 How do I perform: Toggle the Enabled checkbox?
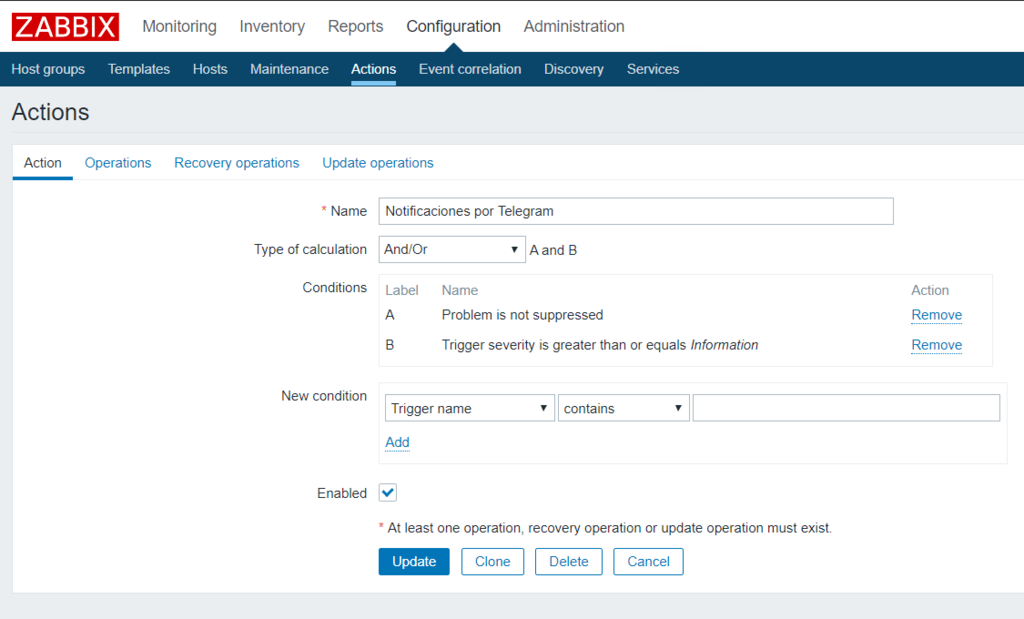click(x=388, y=493)
